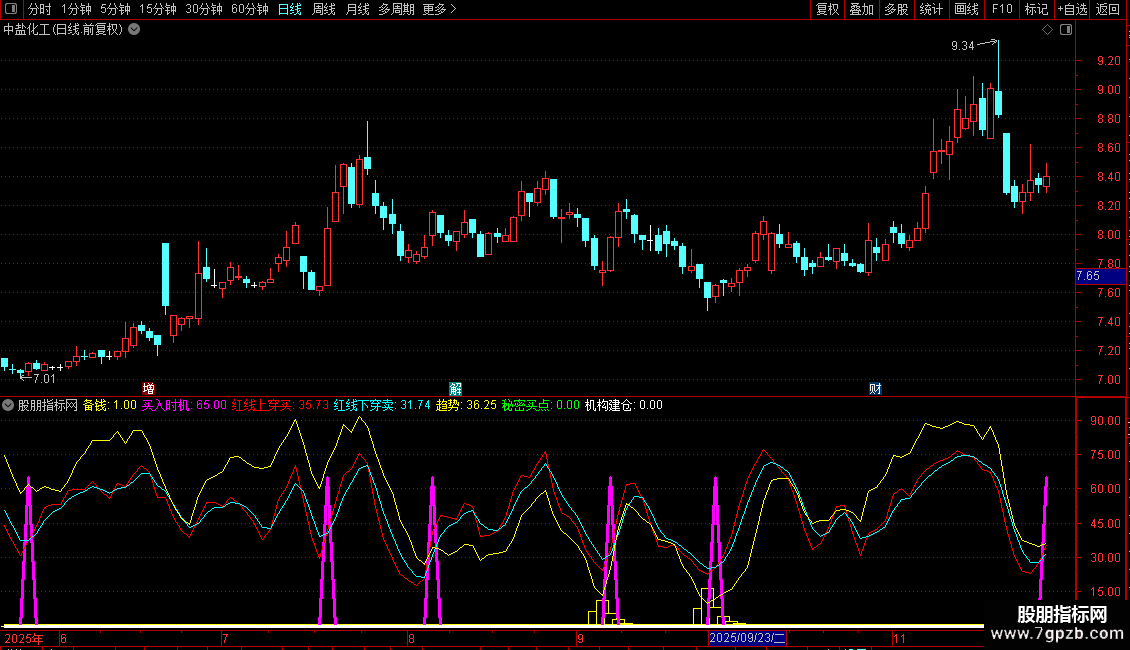The image size is (1130, 650).
Task: Click the 财 event marker on chart
Action: (875, 388)
